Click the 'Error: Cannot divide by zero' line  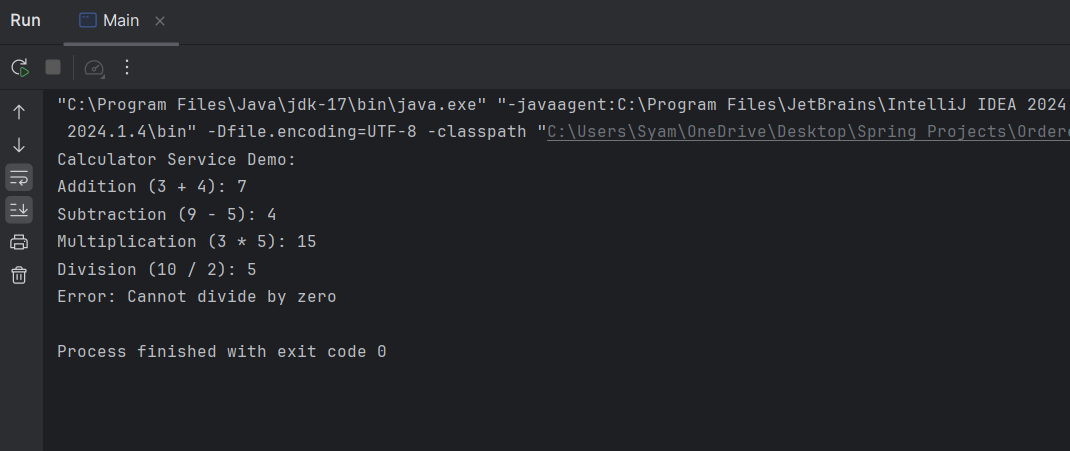[x=197, y=297]
